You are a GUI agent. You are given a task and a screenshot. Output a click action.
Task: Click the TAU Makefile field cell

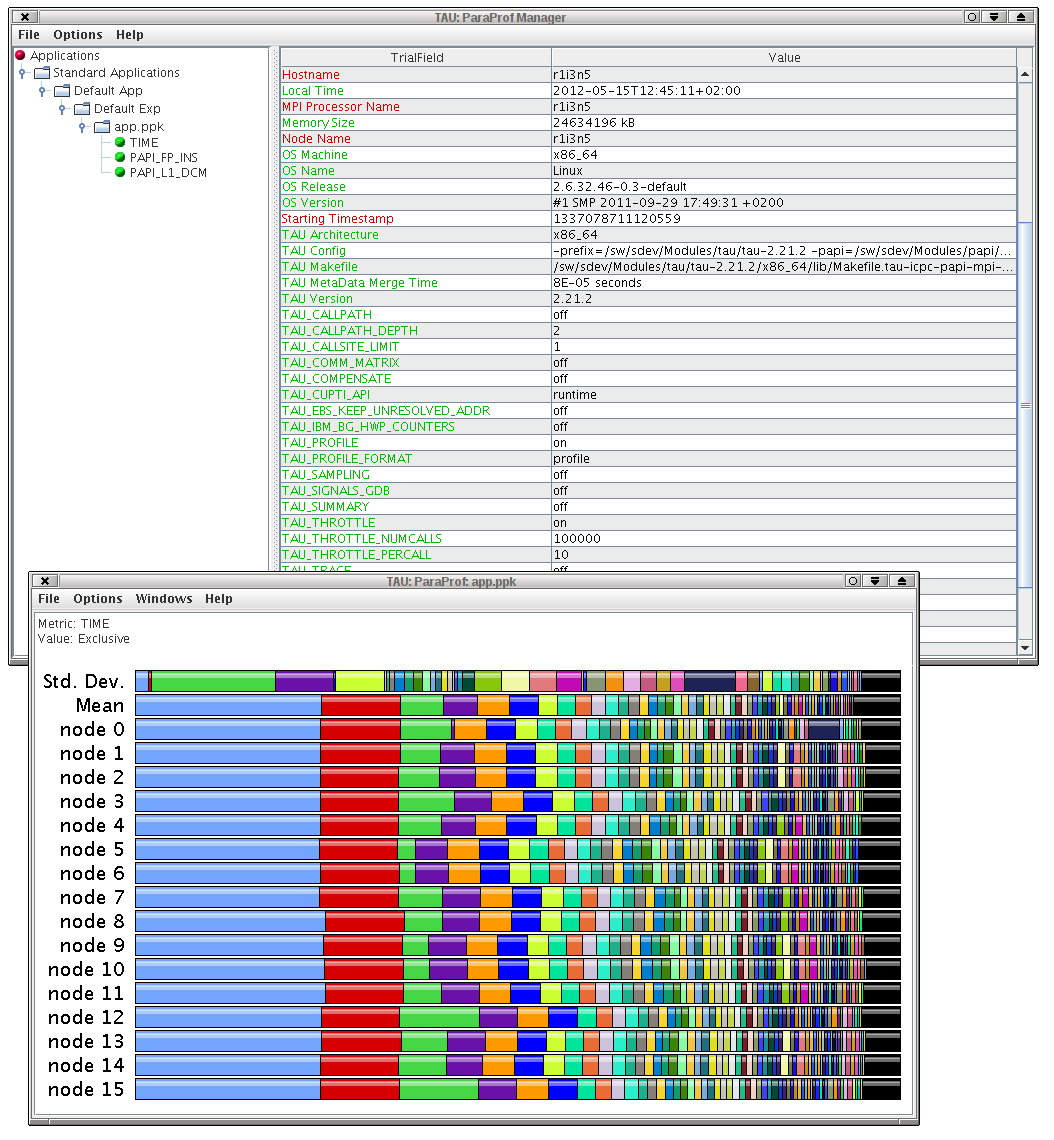[x=416, y=266]
